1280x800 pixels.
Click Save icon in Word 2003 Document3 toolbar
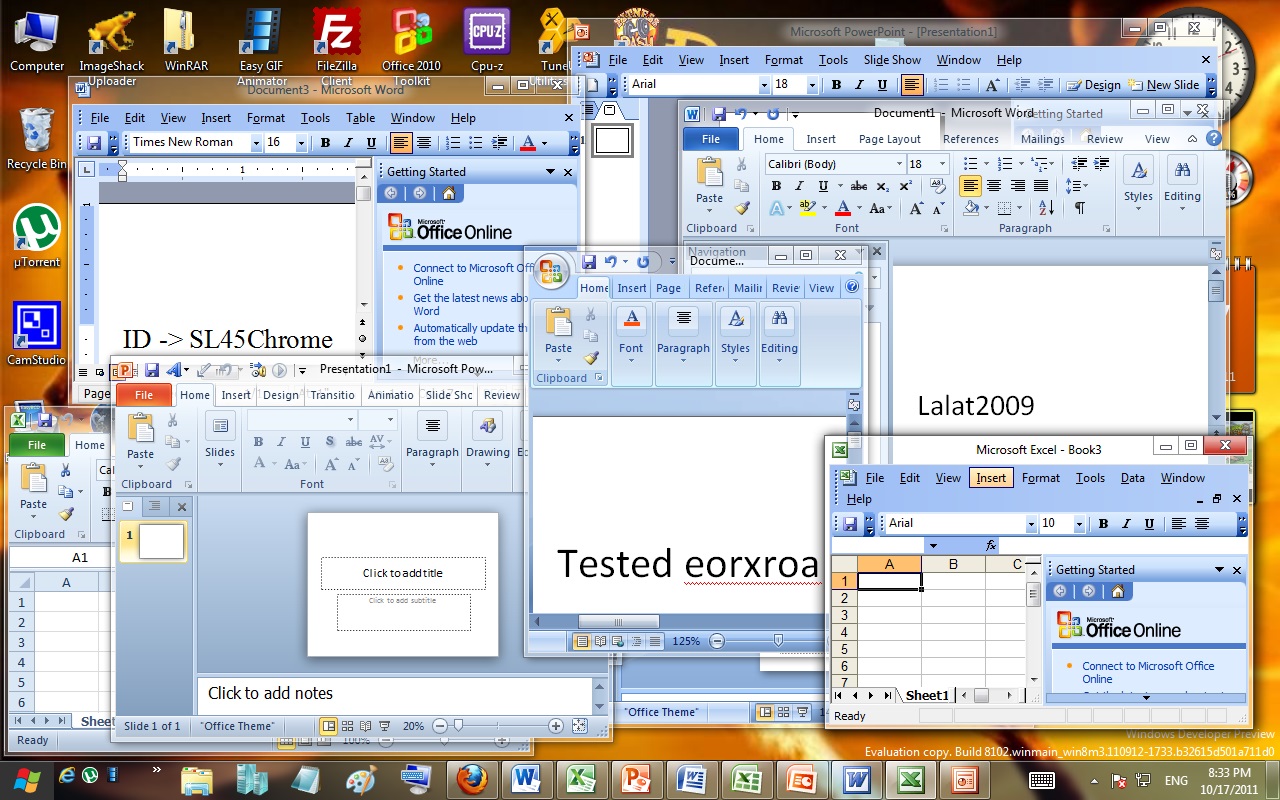click(x=94, y=143)
